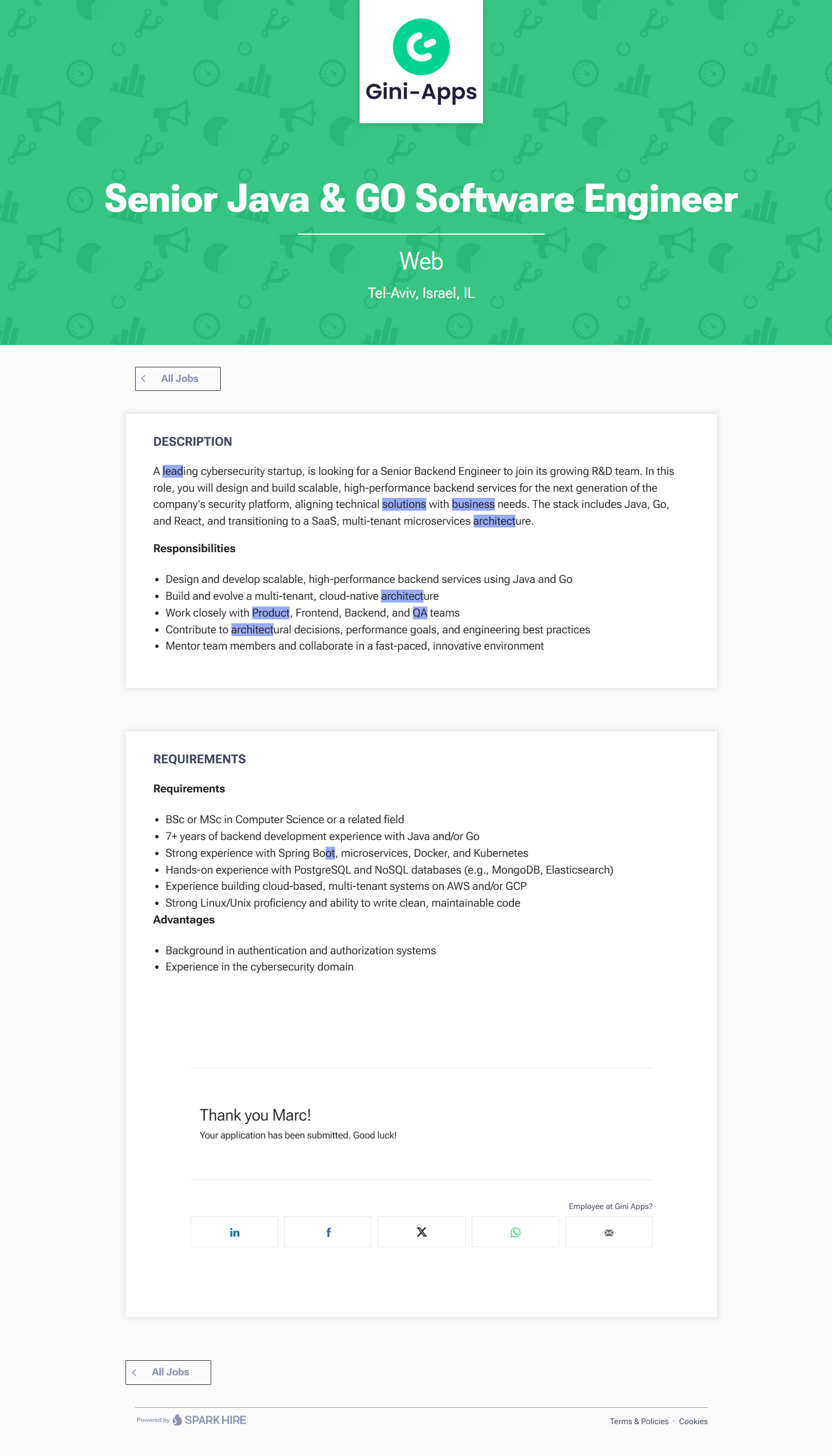Open the All Jobs button above the description
Screen dimensions: 832x1456
click(x=178, y=379)
